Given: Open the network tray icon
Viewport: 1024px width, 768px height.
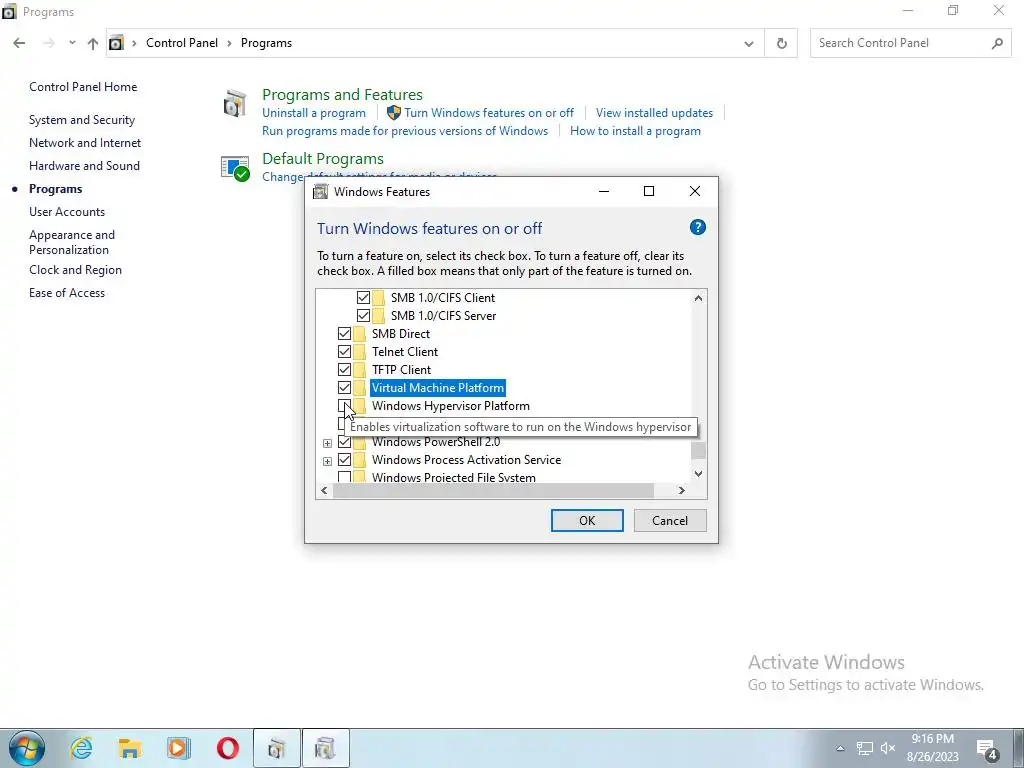Looking at the screenshot, I should (865, 748).
